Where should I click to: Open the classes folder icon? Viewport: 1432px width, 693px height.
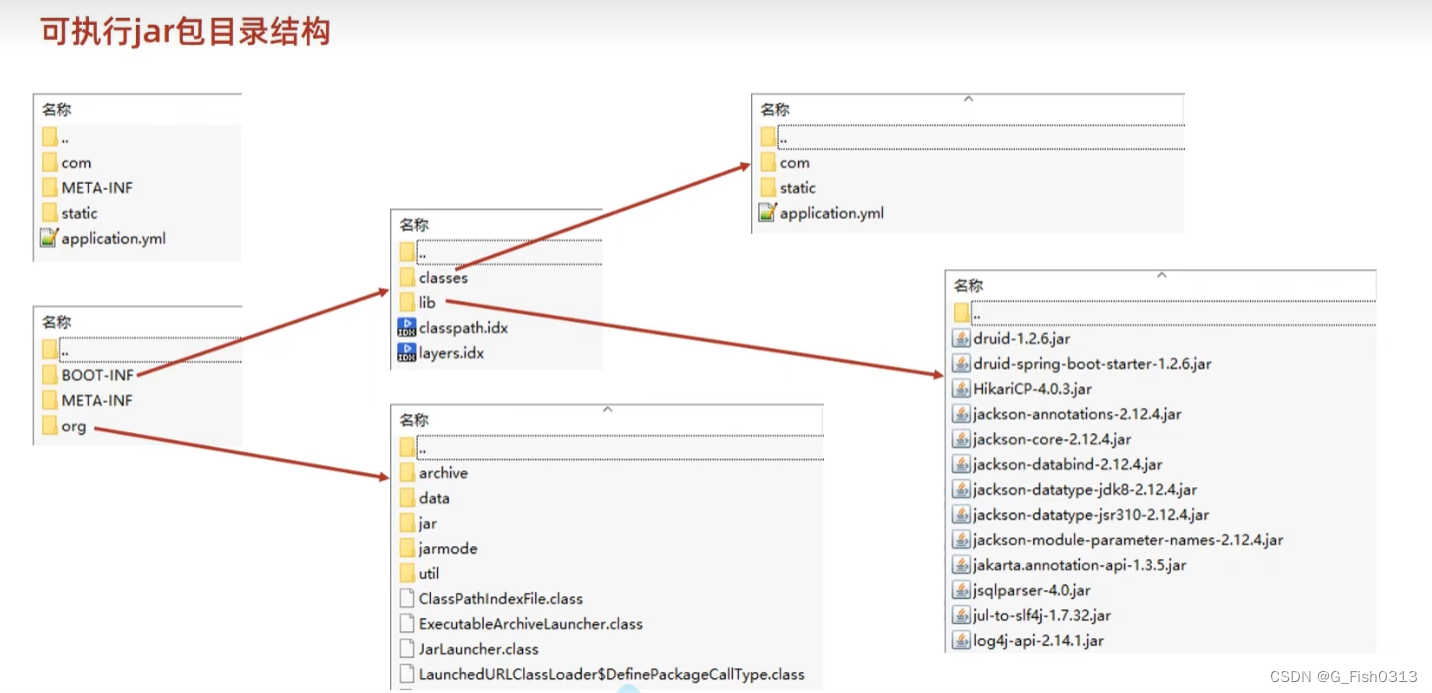407,277
